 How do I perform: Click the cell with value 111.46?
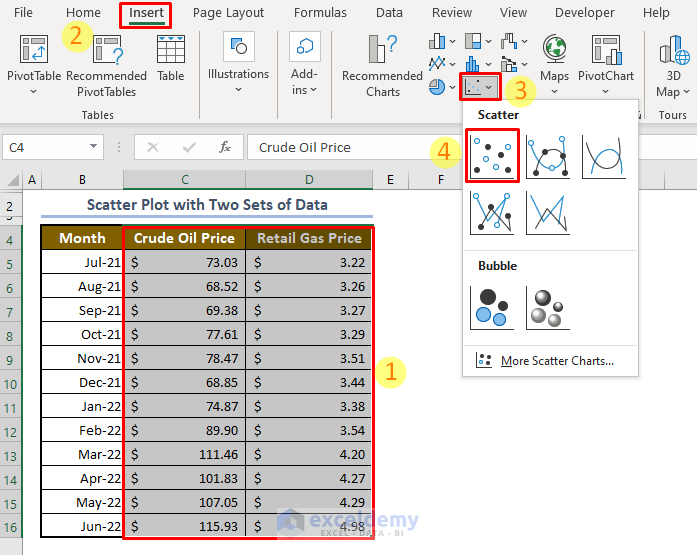coord(184,454)
